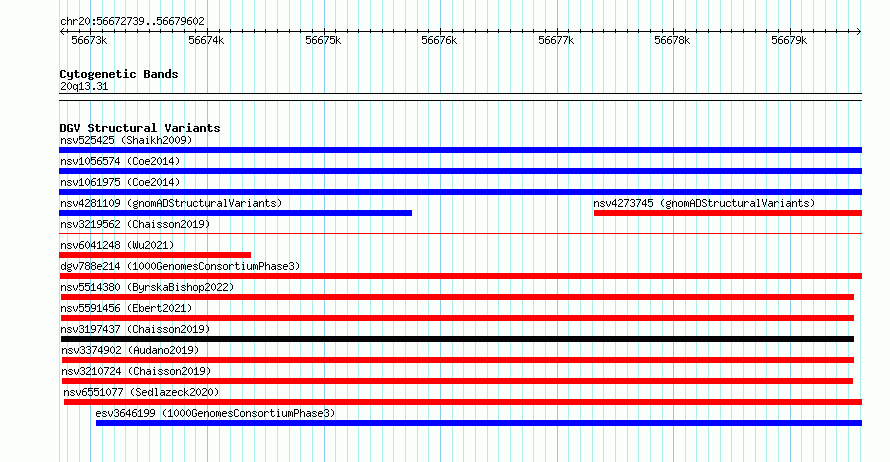Open dgv788e214 (1000GenomesConsortiumPhase3) label
The width and height of the screenshot is (890, 462).
point(180,266)
